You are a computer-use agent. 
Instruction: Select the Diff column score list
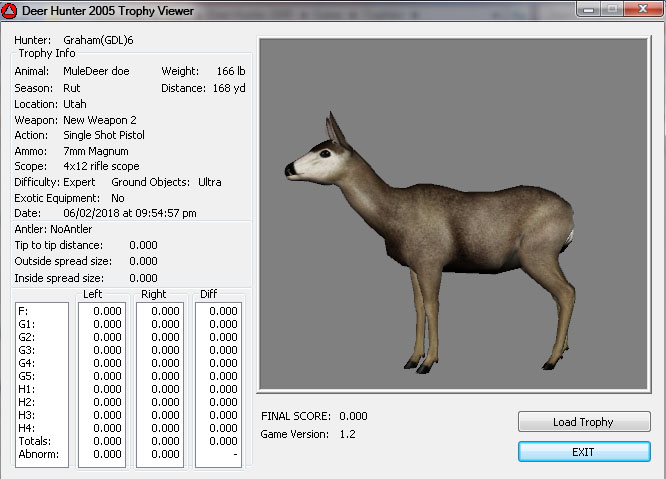tap(218, 384)
